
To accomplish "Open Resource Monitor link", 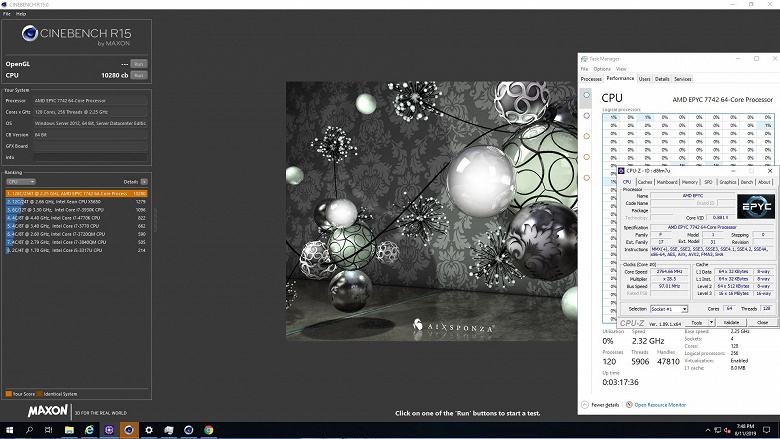I will tap(660, 405).
